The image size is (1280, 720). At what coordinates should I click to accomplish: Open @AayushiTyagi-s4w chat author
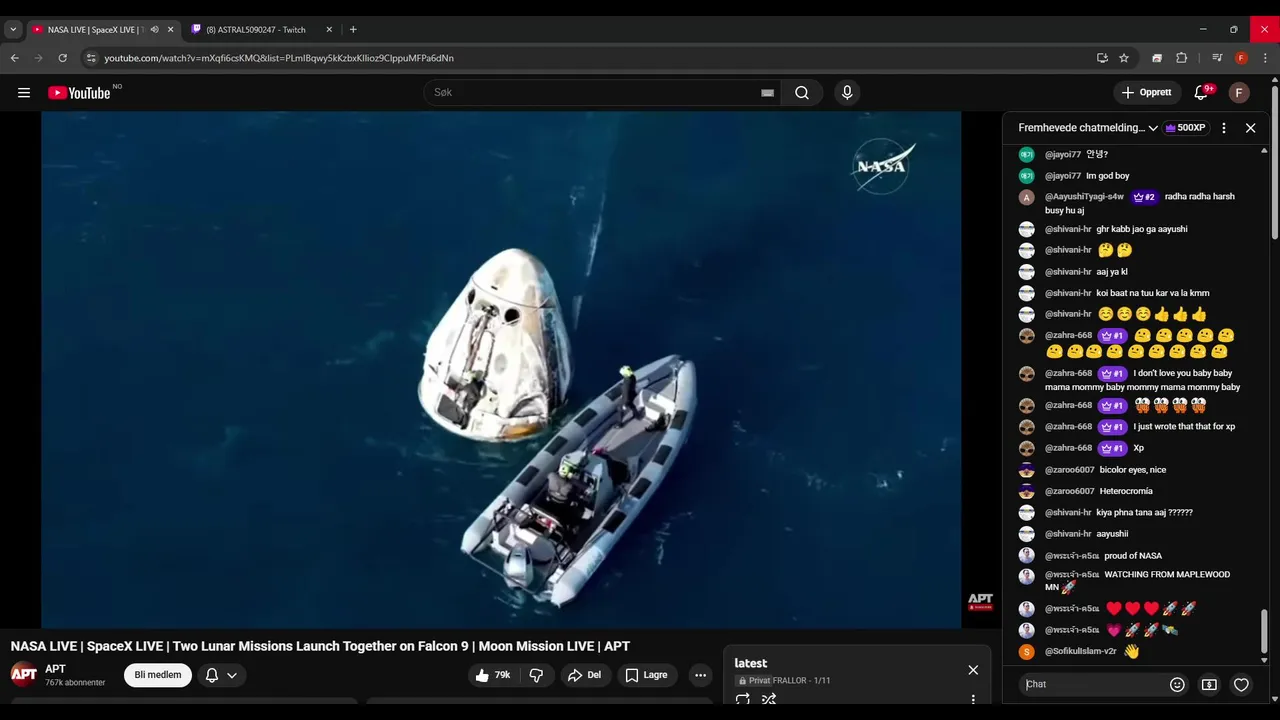click(1084, 197)
